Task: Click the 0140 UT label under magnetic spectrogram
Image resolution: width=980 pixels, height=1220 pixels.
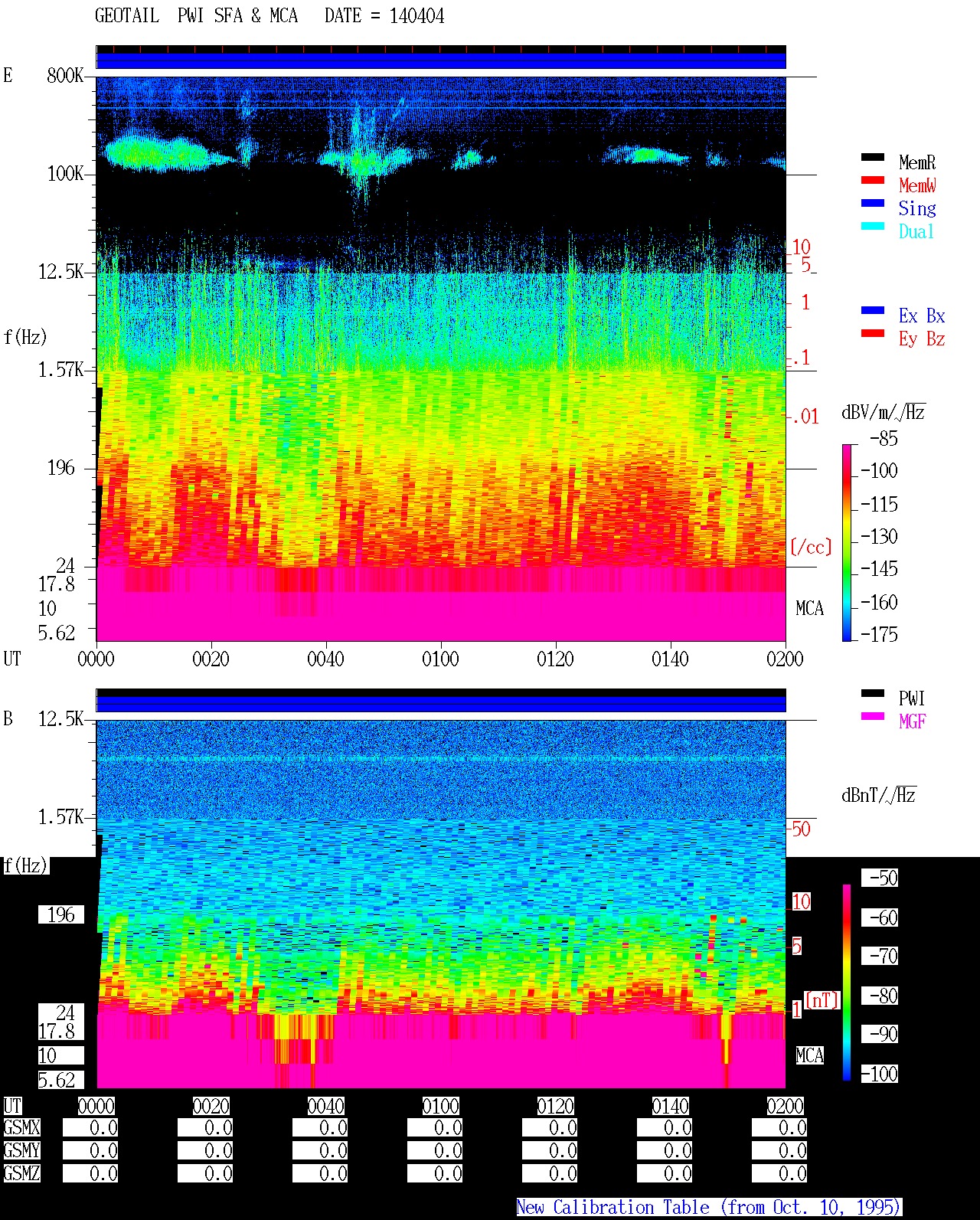Action: (670, 1106)
